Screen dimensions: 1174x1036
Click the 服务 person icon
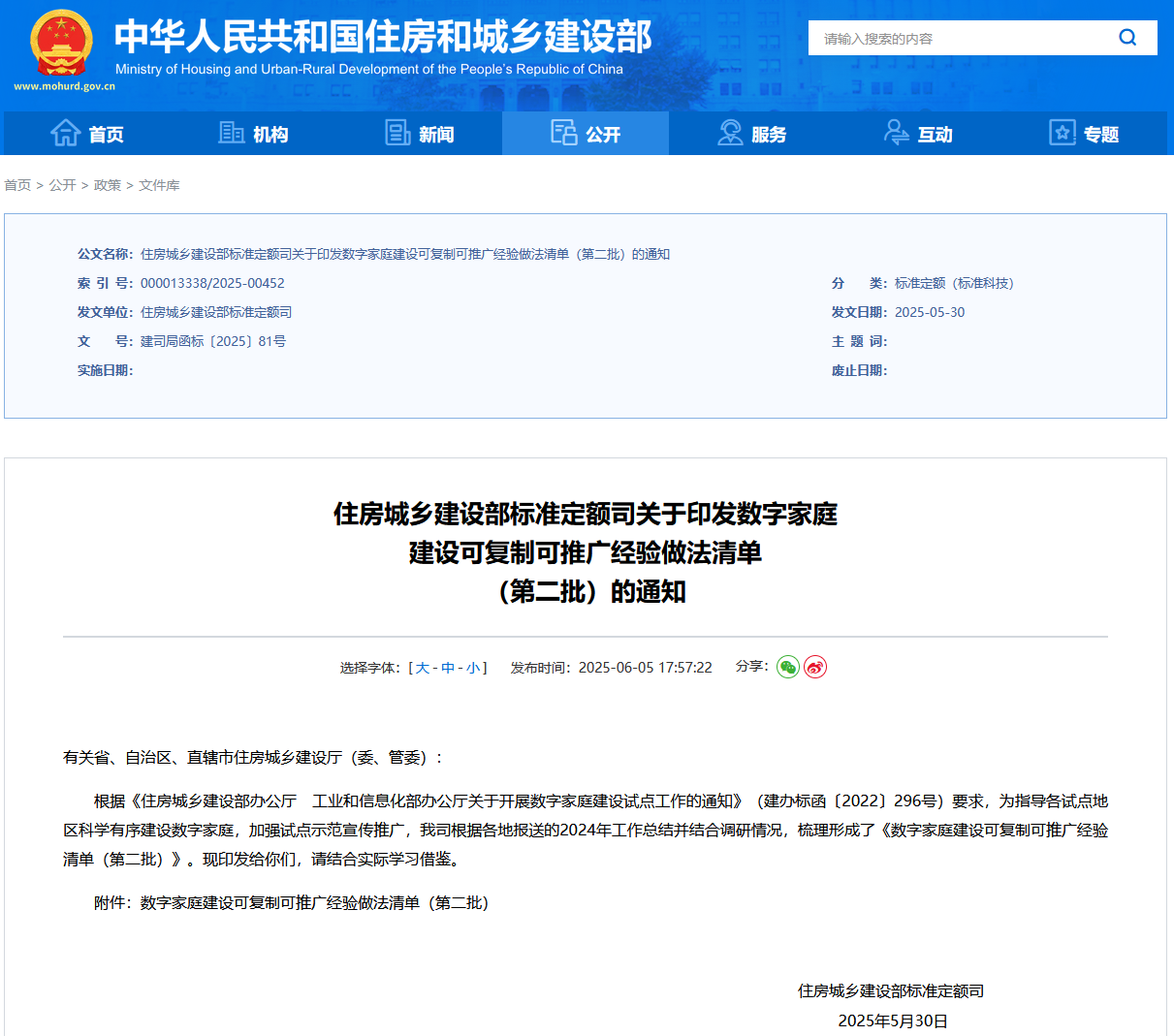[x=730, y=133]
